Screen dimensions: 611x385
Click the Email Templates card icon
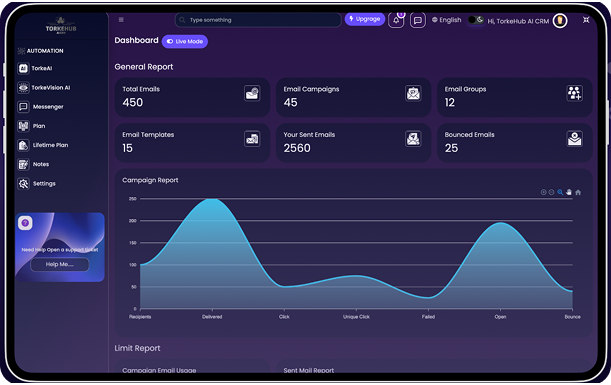(252, 139)
